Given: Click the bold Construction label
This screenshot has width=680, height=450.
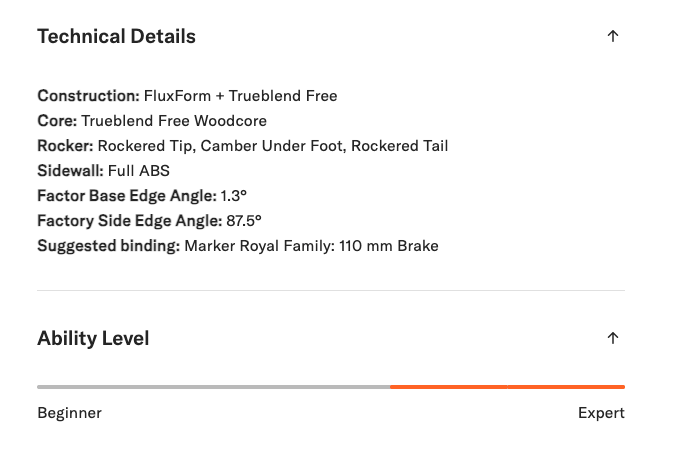Looking at the screenshot, I should [x=86, y=96].
